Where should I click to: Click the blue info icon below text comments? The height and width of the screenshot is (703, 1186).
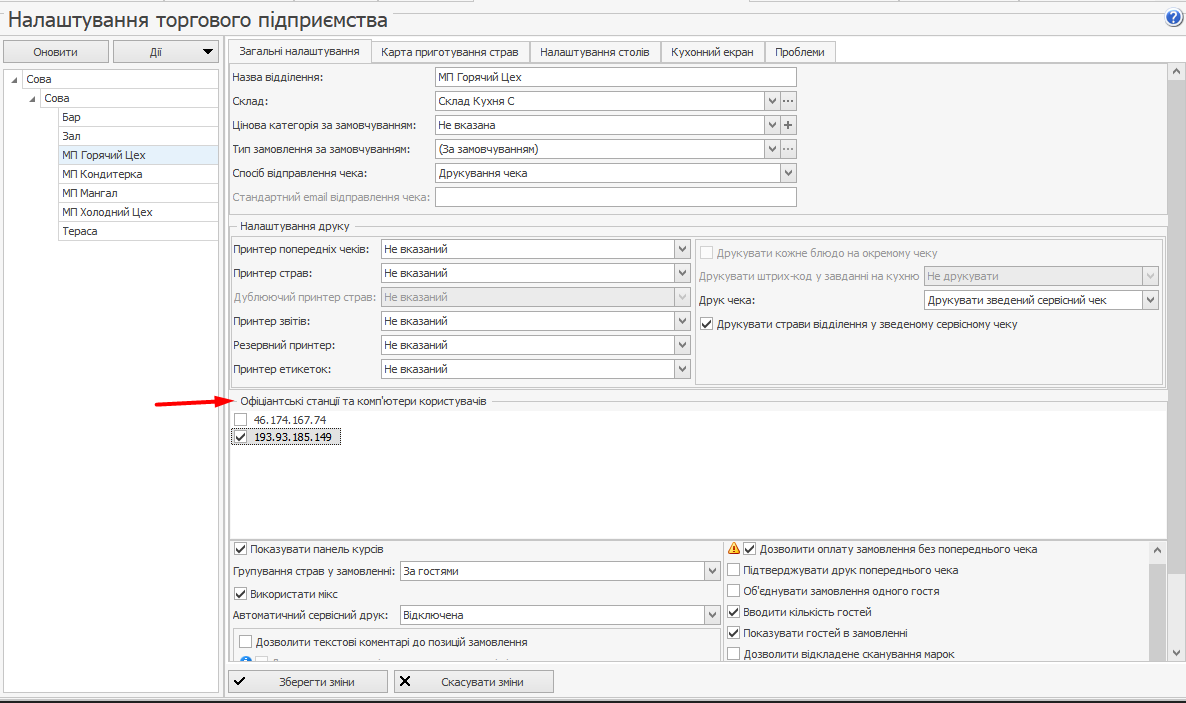[x=245, y=660]
